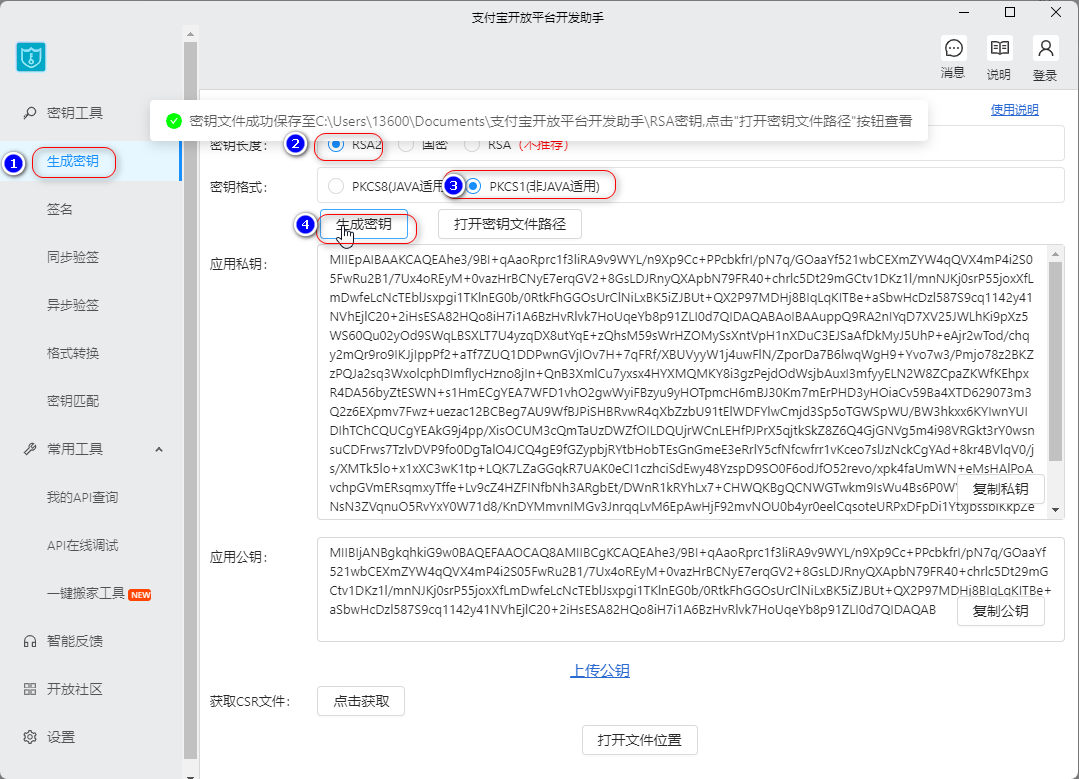Click the wrench icon beside 常用工具
Viewport: 1079px width, 779px height.
pyautogui.click(x=30, y=449)
